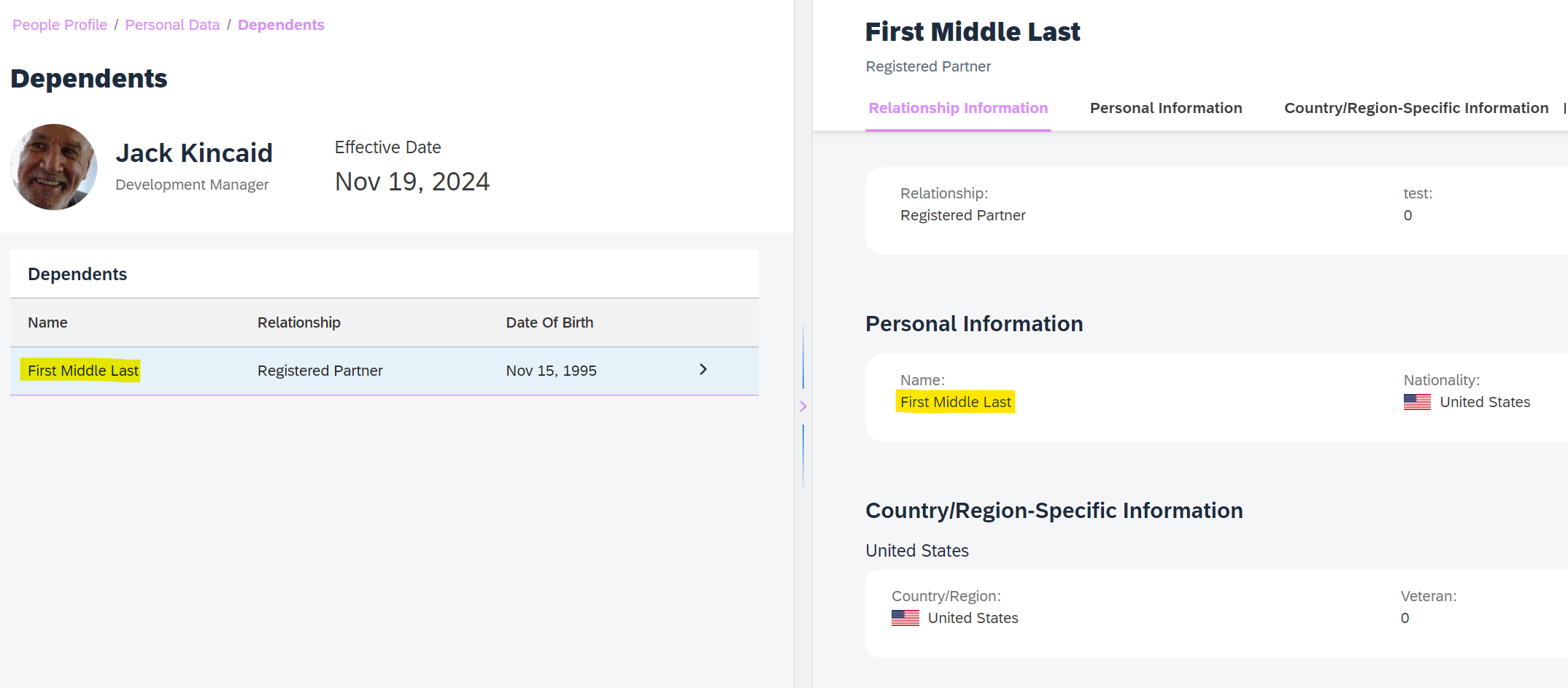The width and height of the screenshot is (1568, 688).
Task: Click the US flag next to Nationality
Action: tap(1416, 402)
